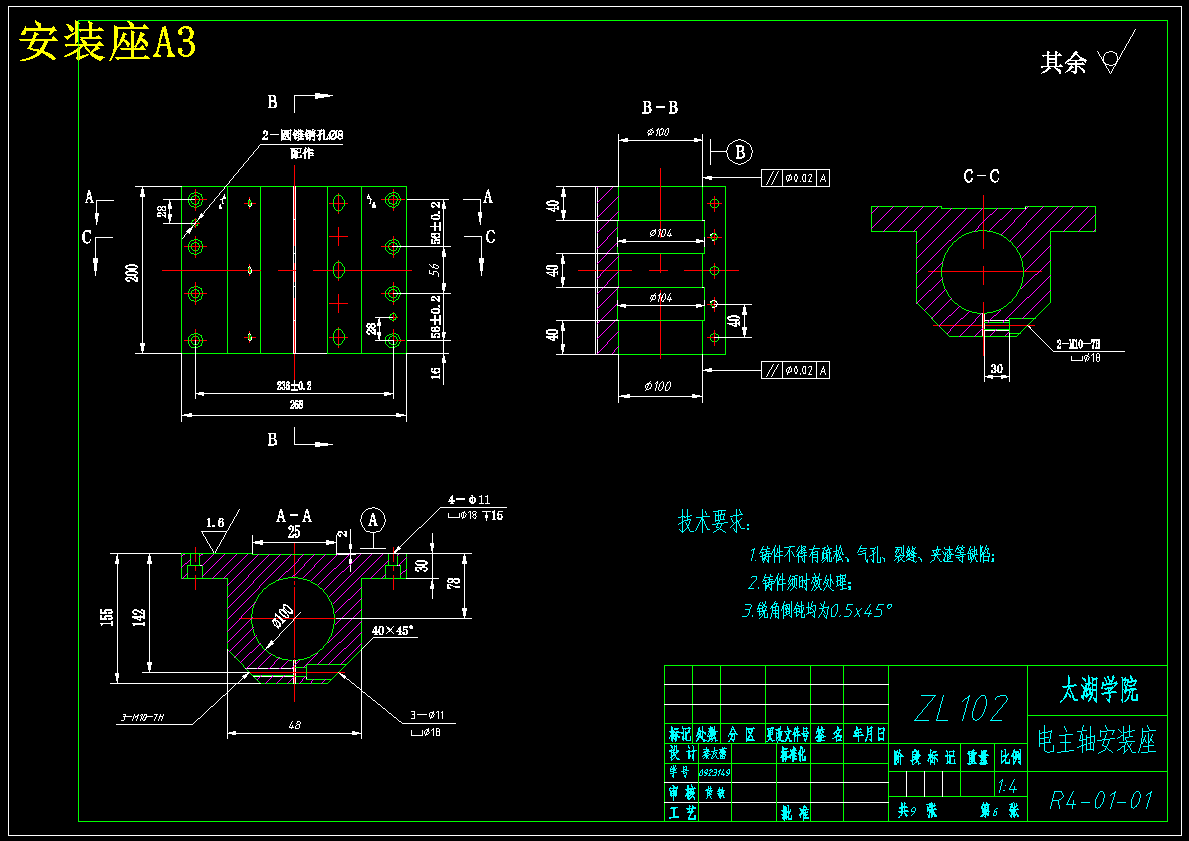The width and height of the screenshot is (1189, 841).
Task: Select the "审核" title block label
Action: coord(683,792)
